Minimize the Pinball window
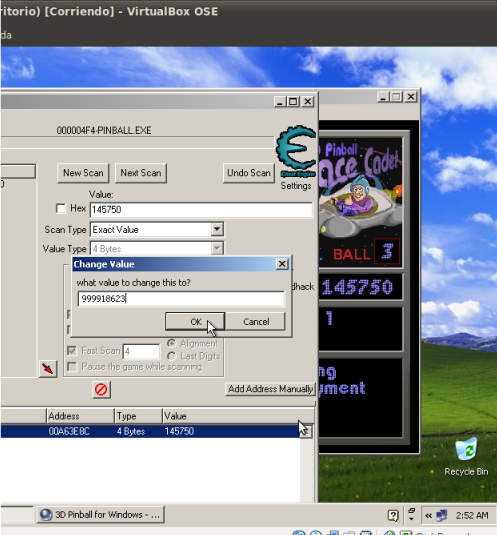This screenshot has width=497, height=535. click(x=383, y=97)
